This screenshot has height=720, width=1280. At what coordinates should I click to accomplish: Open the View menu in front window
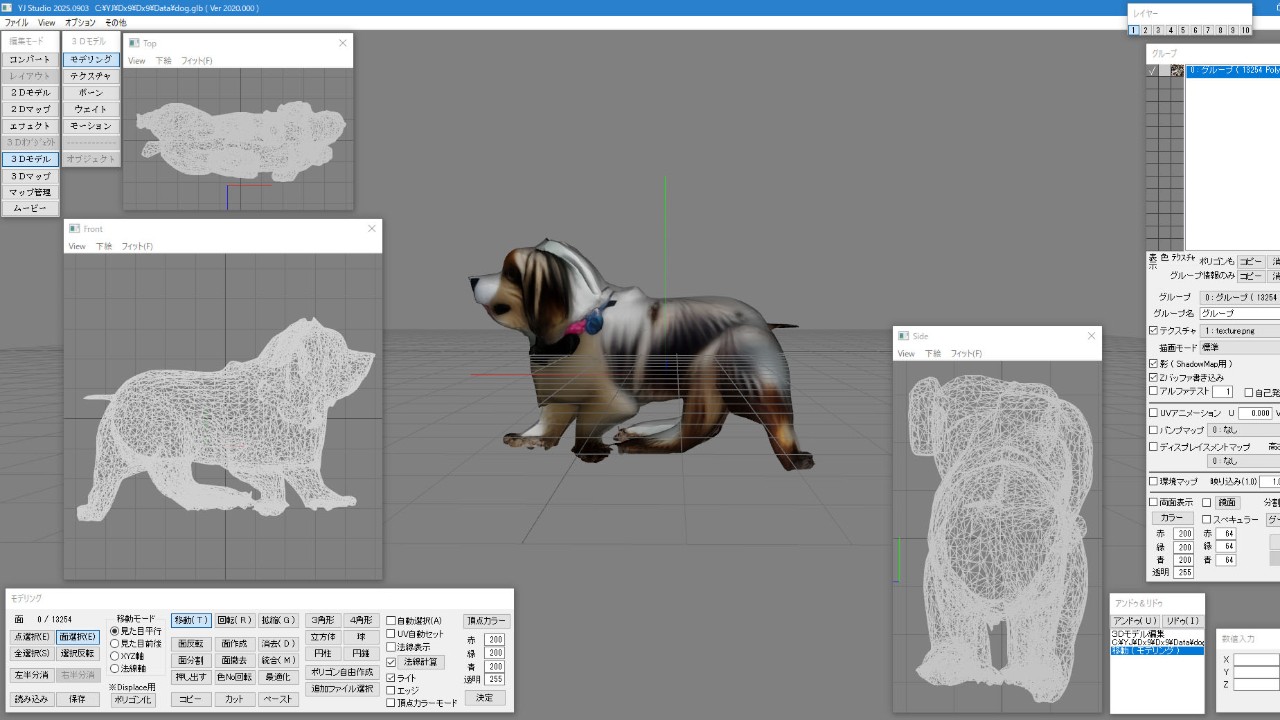click(77, 246)
